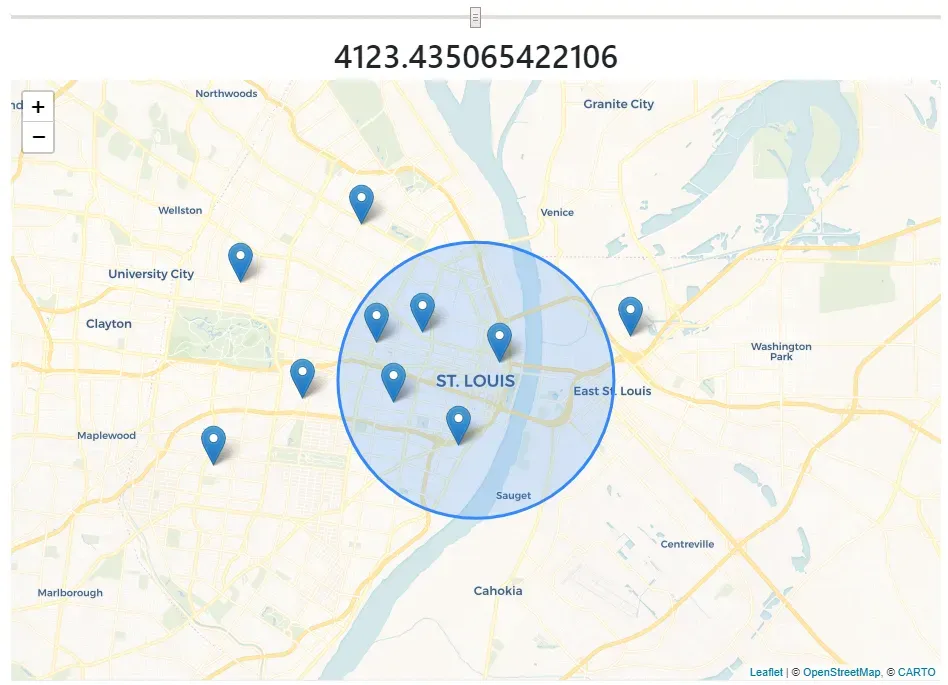Click the slider handle above the map
The height and width of the screenshot is (685, 948).
pos(474,17)
